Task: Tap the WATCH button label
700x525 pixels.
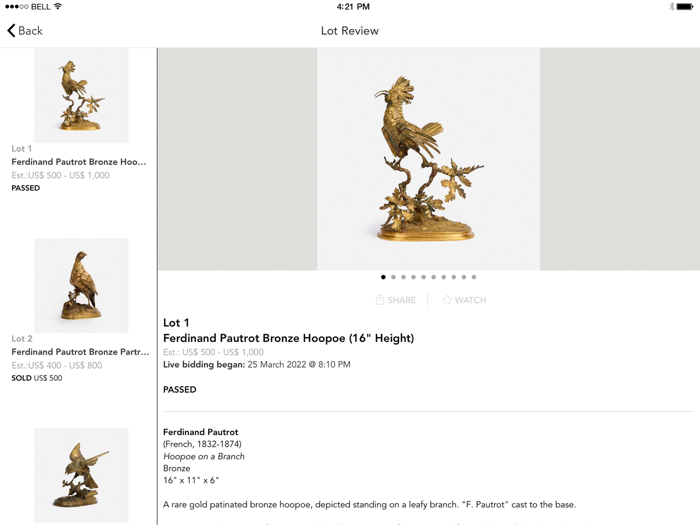Action: 471,300
